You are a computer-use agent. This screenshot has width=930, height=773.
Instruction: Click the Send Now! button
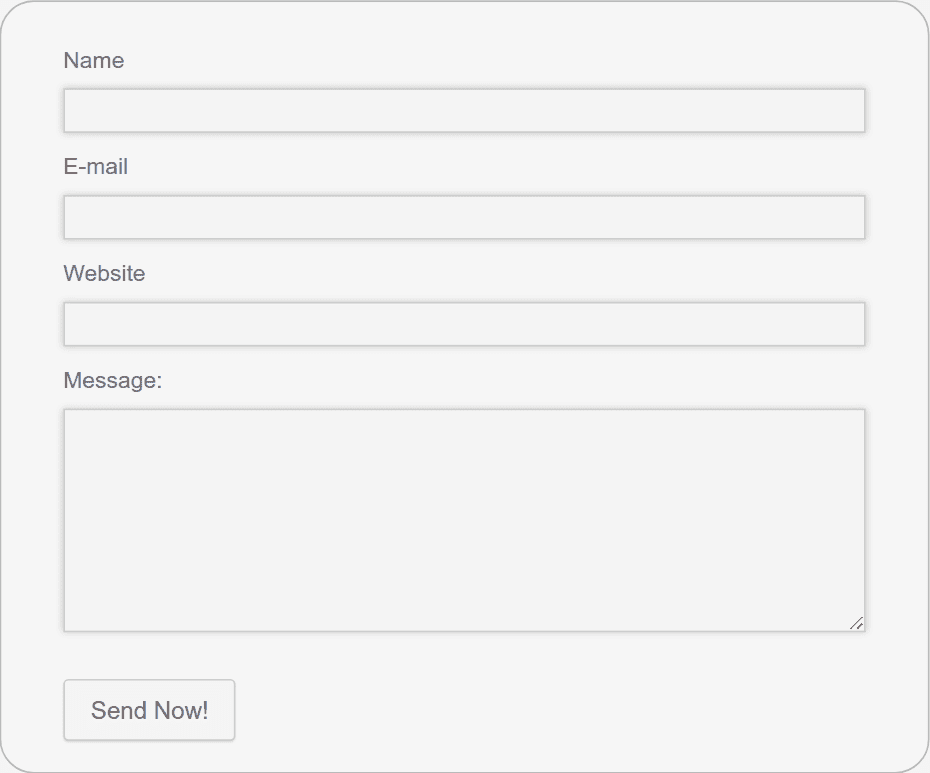point(149,710)
